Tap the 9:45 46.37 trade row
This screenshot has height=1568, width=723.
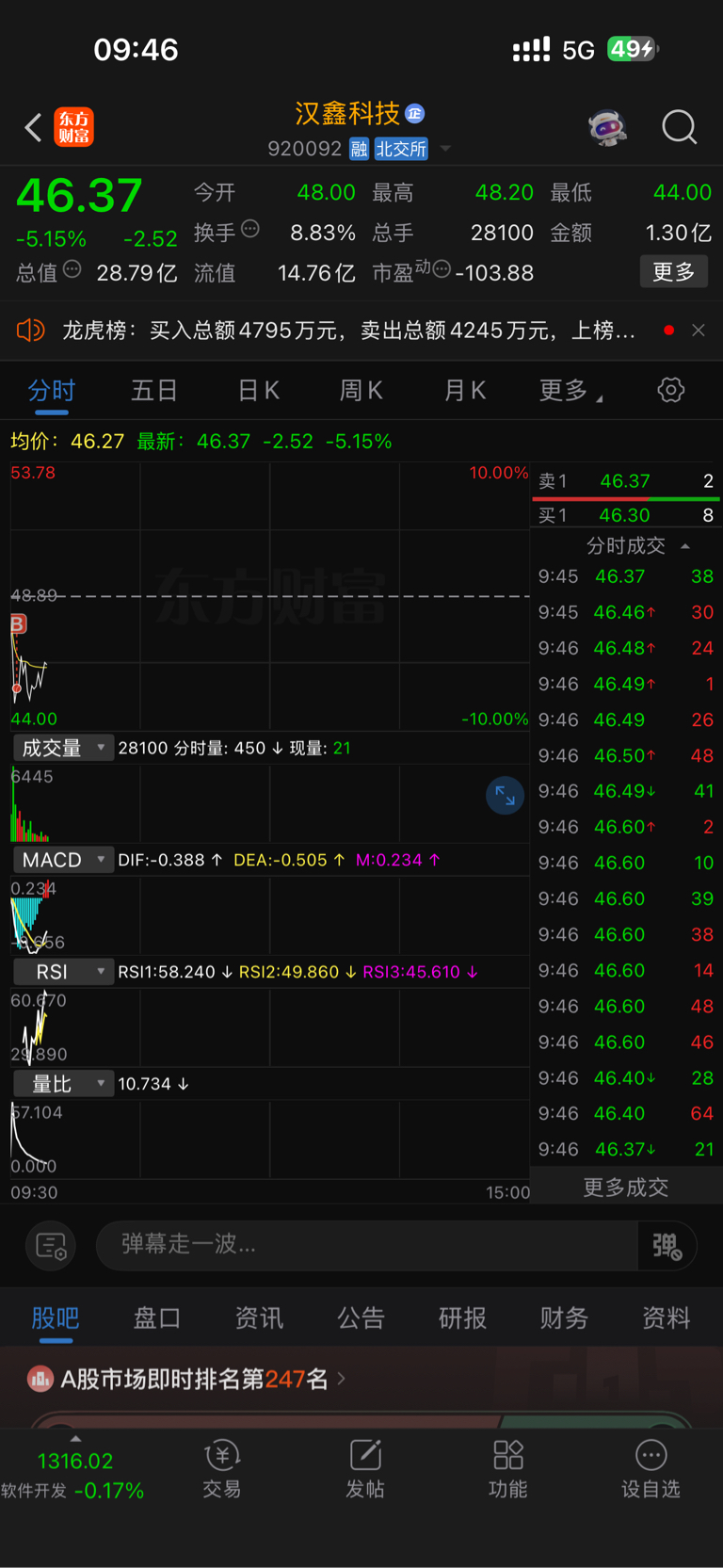click(x=626, y=576)
